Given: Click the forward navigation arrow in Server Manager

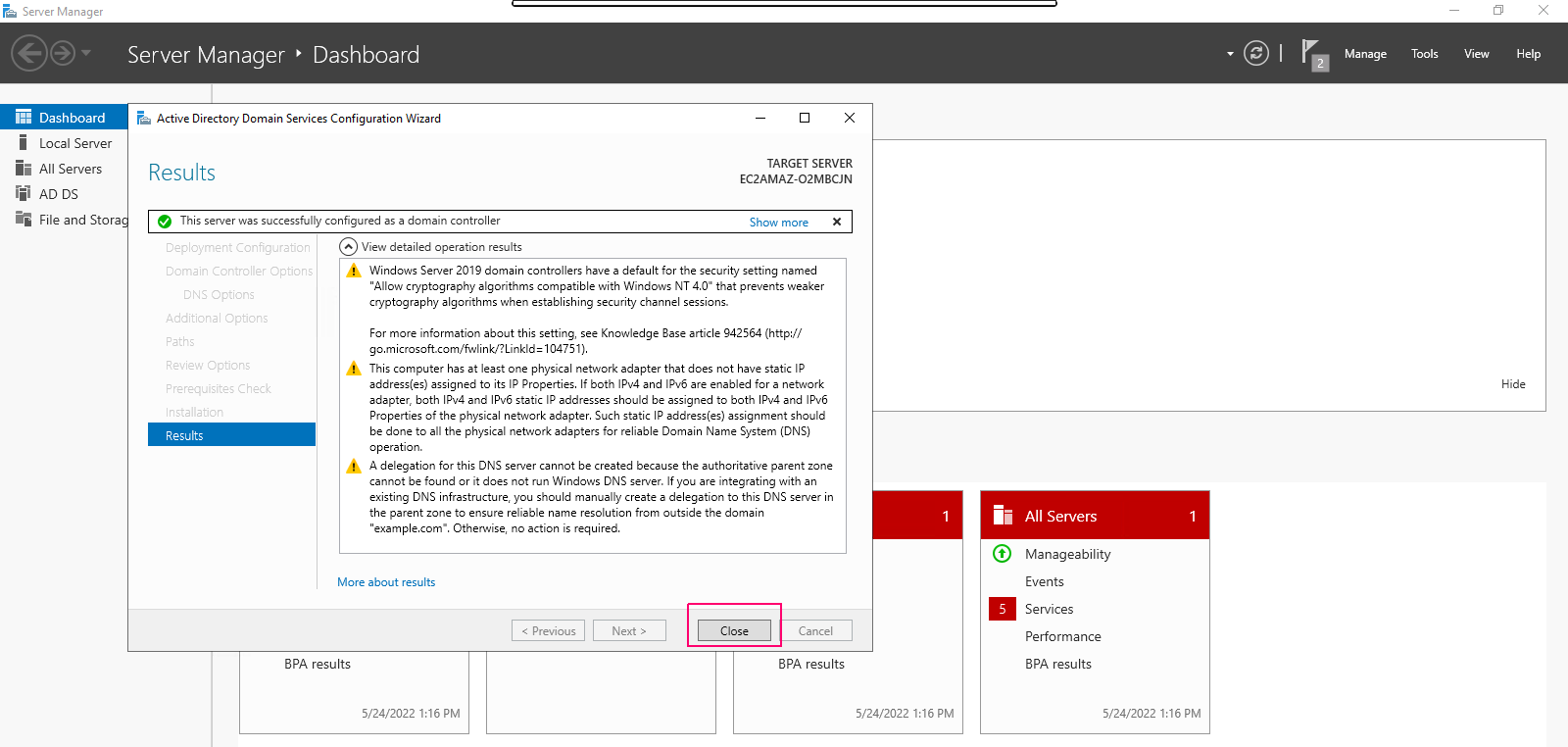Looking at the screenshot, I should 63,53.
